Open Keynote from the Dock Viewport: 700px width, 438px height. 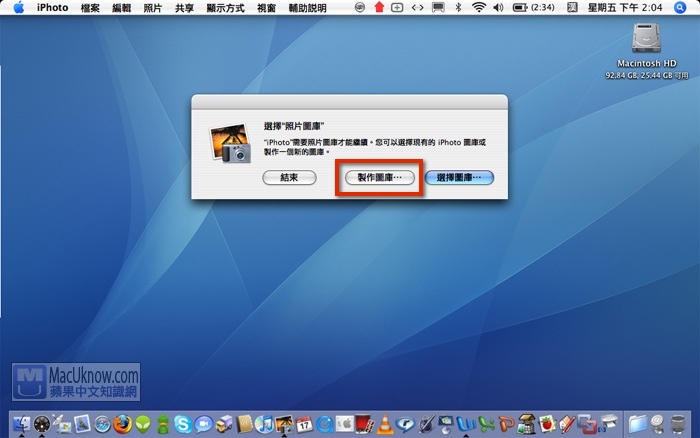click(446, 424)
